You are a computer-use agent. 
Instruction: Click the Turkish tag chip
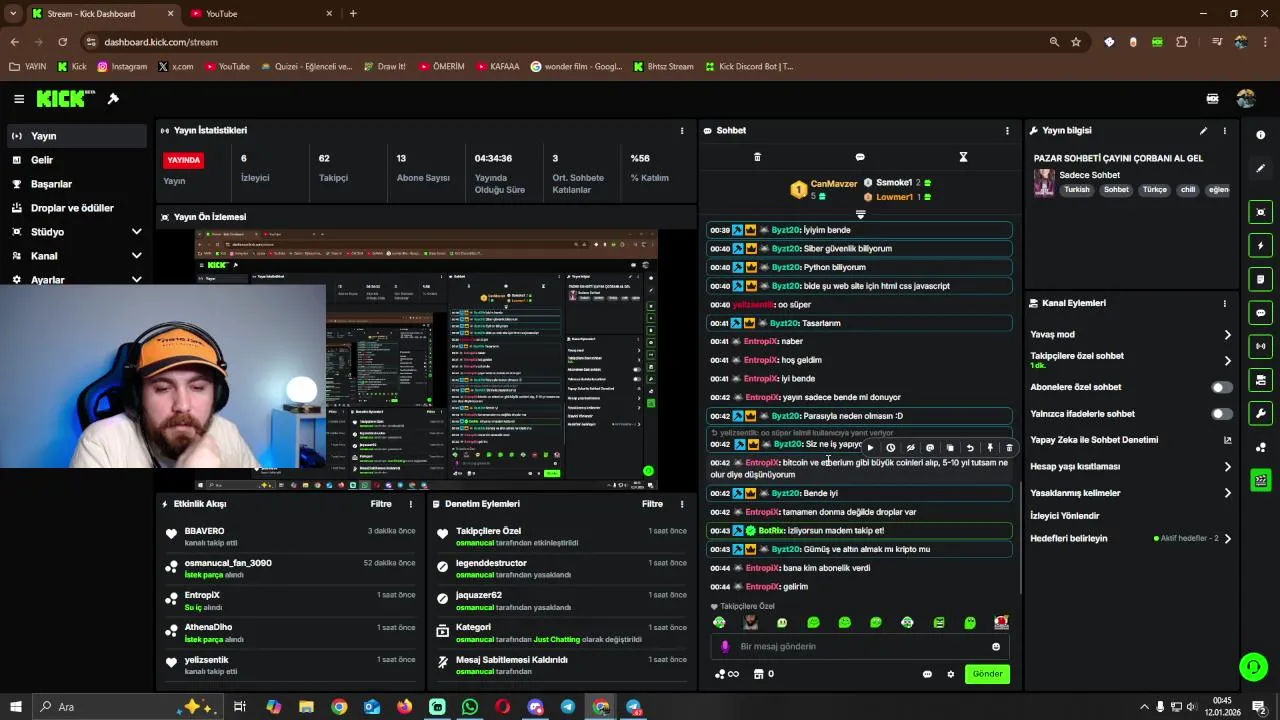coord(1077,190)
